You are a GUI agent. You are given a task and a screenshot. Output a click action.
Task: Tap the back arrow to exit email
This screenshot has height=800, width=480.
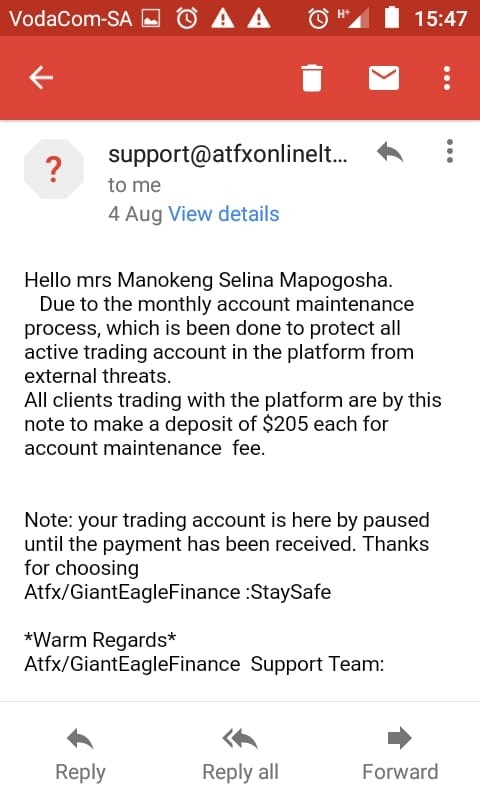[41, 78]
